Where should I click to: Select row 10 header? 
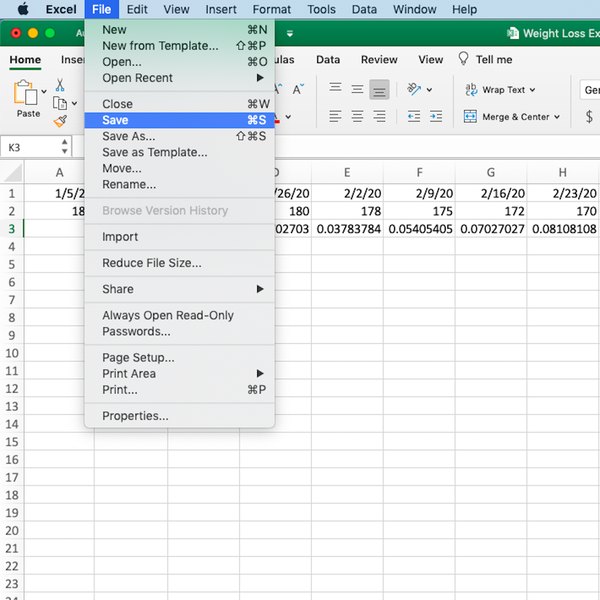pyautogui.click(x=12, y=353)
